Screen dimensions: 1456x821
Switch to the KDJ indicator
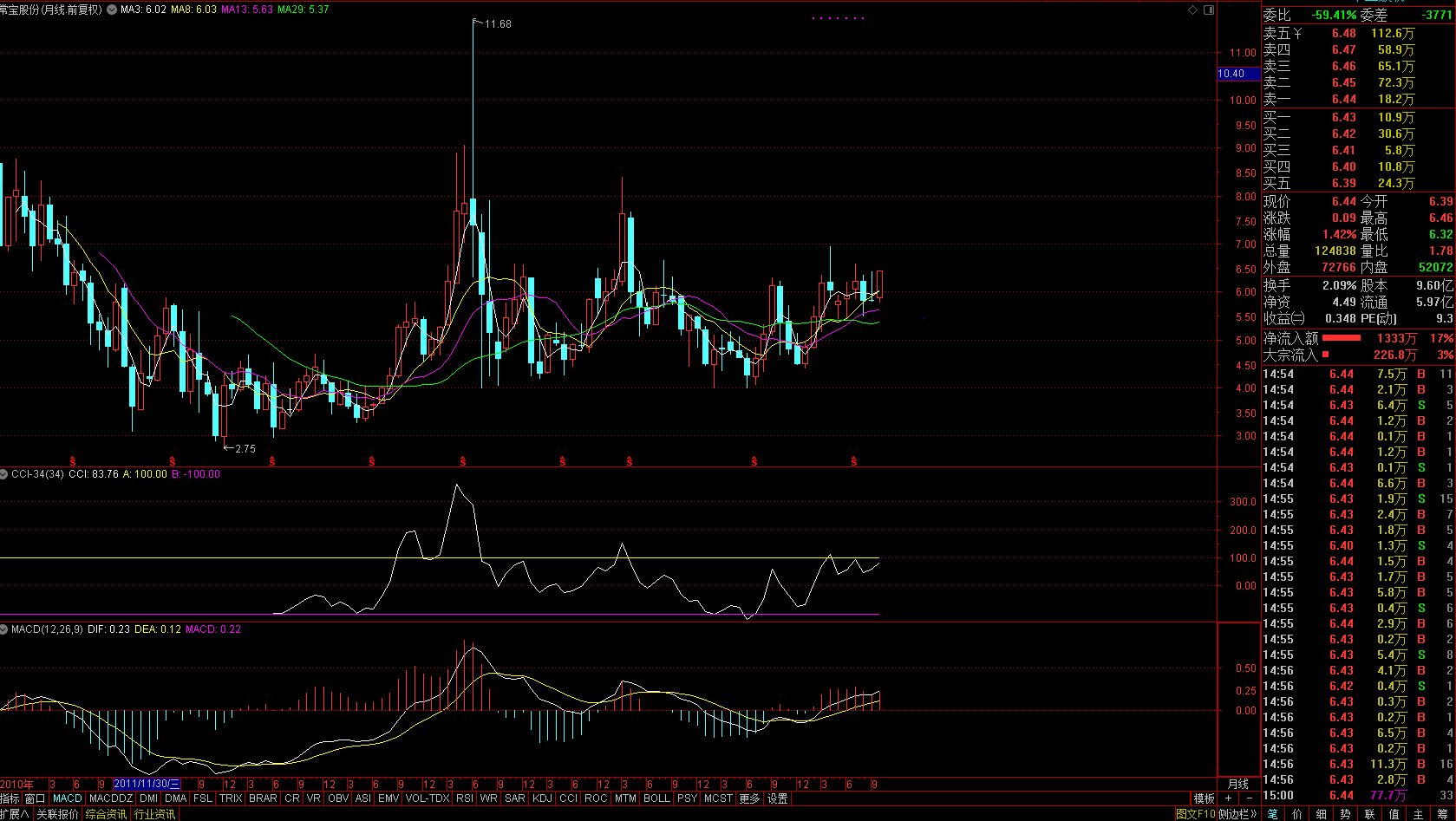point(542,798)
